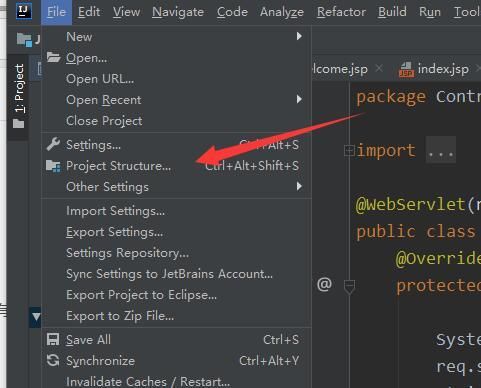Screen dimensions: 481x388
Task: Collapse the tree node with the down triangle
Action: pyautogui.click(x=36, y=316)
